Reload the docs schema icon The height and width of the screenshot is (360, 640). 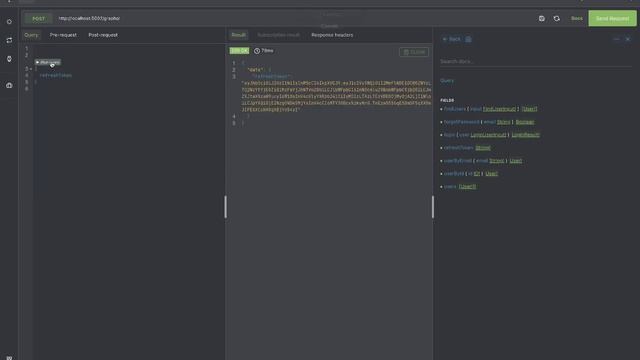click(x=557, y=18)
